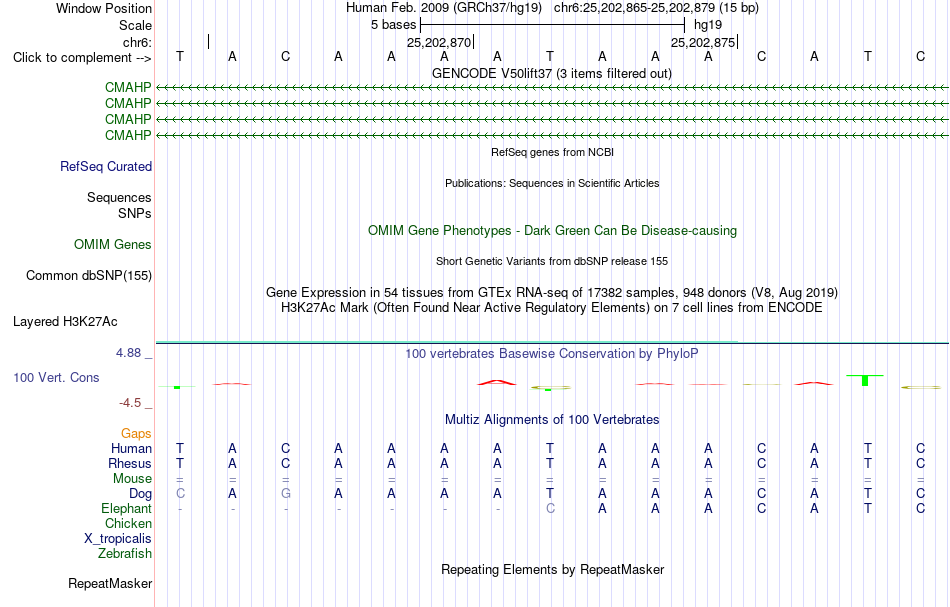Screen dimensions: 950x607
Task: Click the Scale track label
Action: 135,25
